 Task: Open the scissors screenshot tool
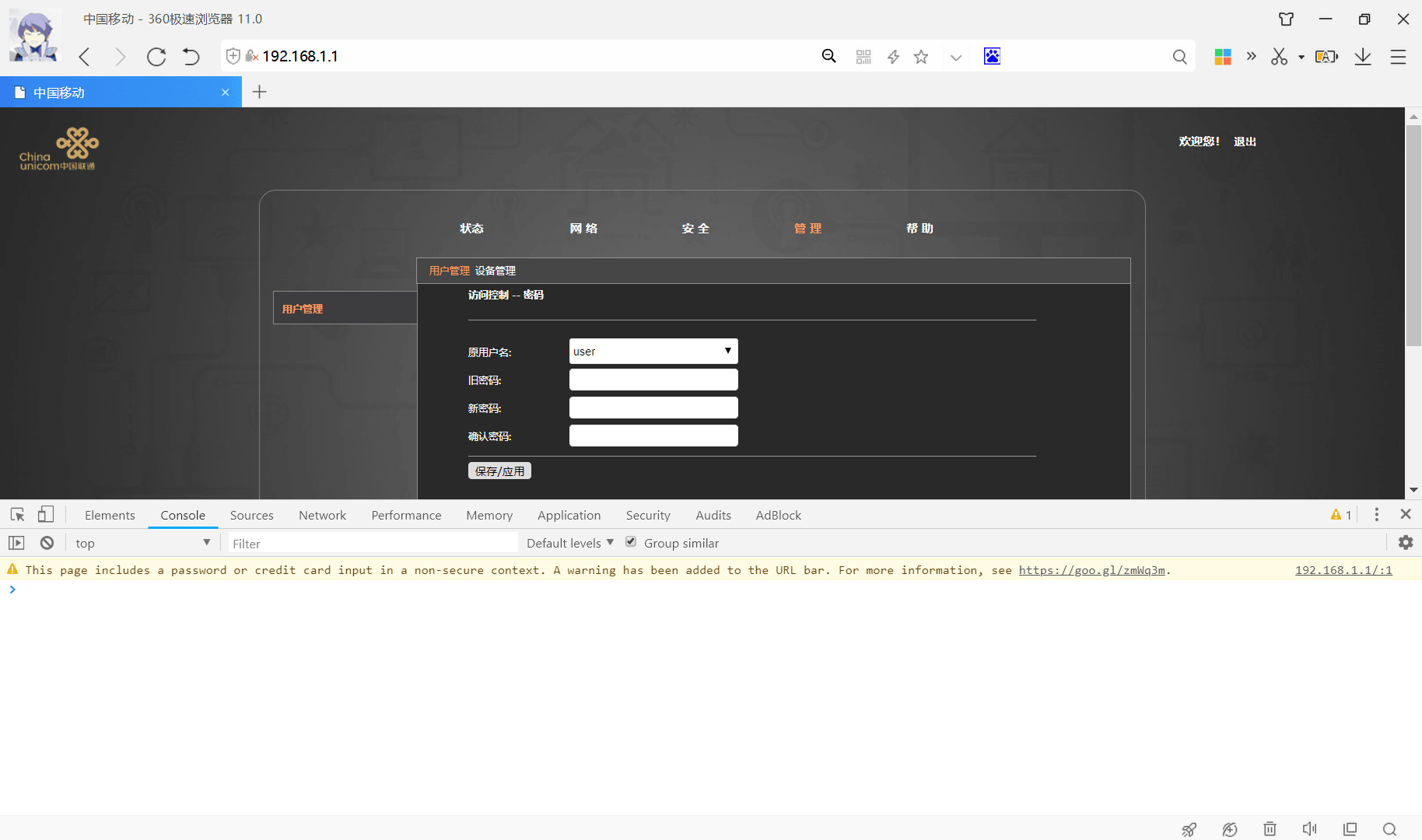pos(1280,57)
